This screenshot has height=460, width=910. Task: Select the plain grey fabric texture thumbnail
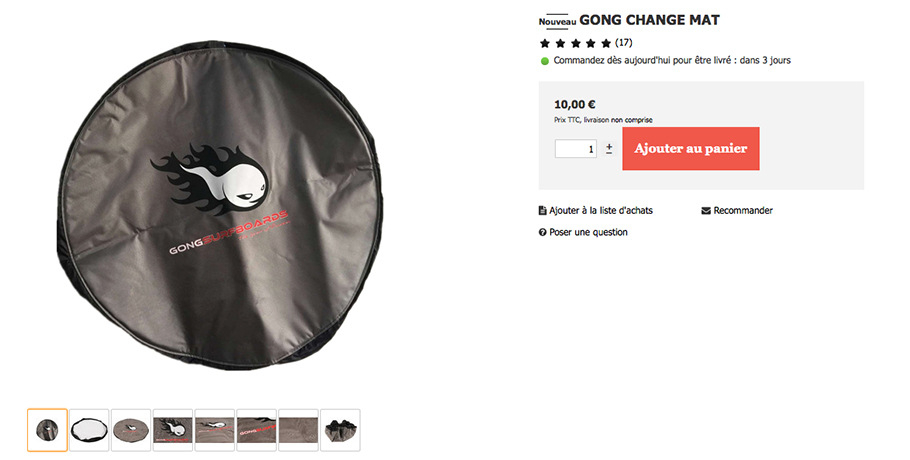coord(298,430)
